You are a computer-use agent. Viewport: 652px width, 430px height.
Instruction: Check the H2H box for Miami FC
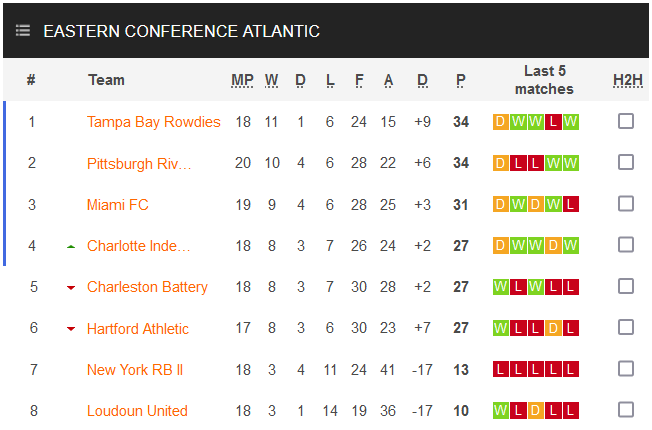pos(626,204)
